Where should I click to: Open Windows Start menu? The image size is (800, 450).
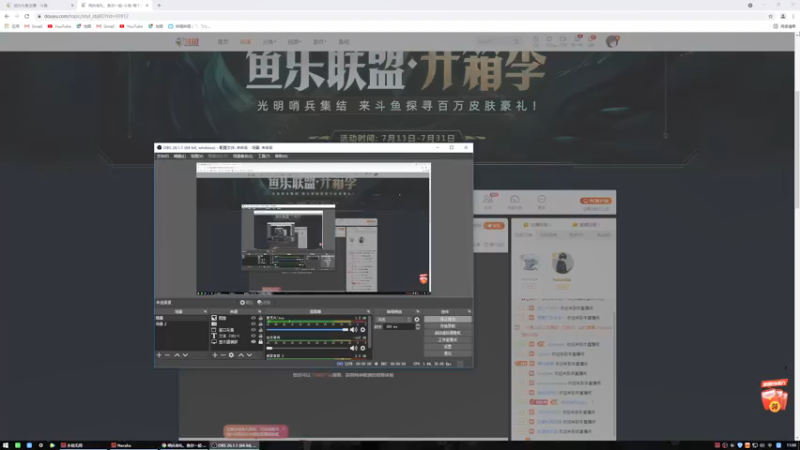pyautogui.click(x=6, y=445)
